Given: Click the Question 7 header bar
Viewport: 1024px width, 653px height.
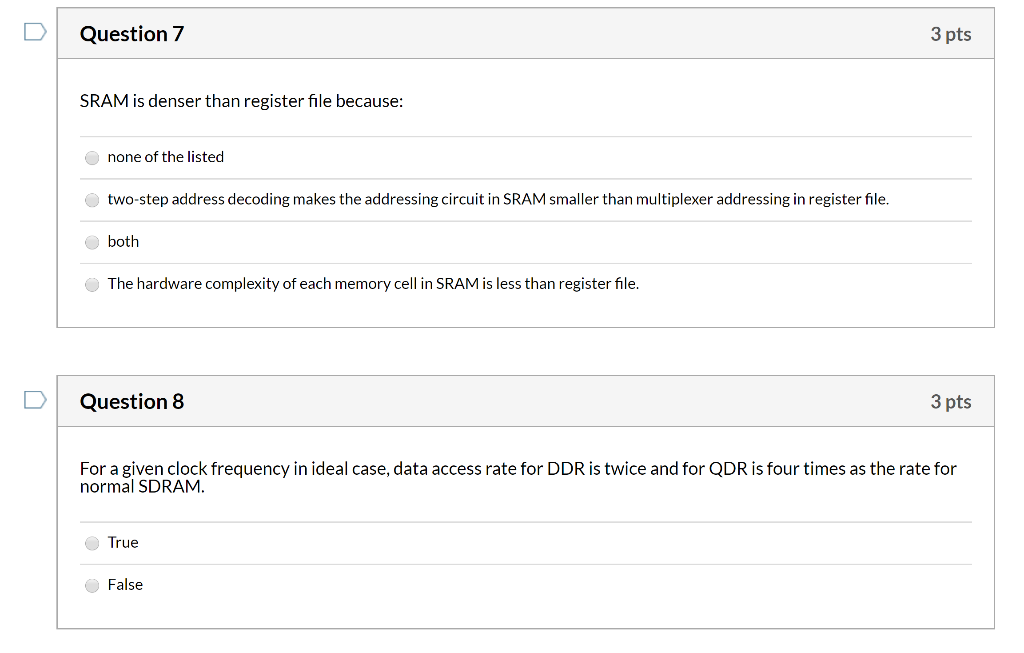Looking at the screenshot, I should coord(500,32).
